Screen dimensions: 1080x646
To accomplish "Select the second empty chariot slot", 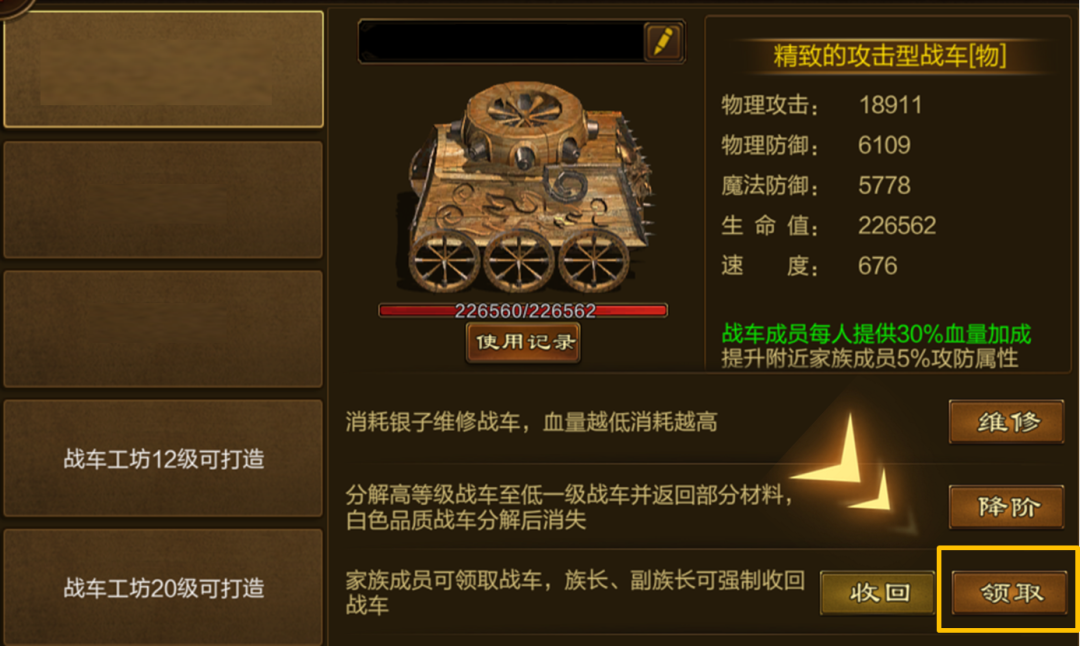I will (x=163, y=200).
